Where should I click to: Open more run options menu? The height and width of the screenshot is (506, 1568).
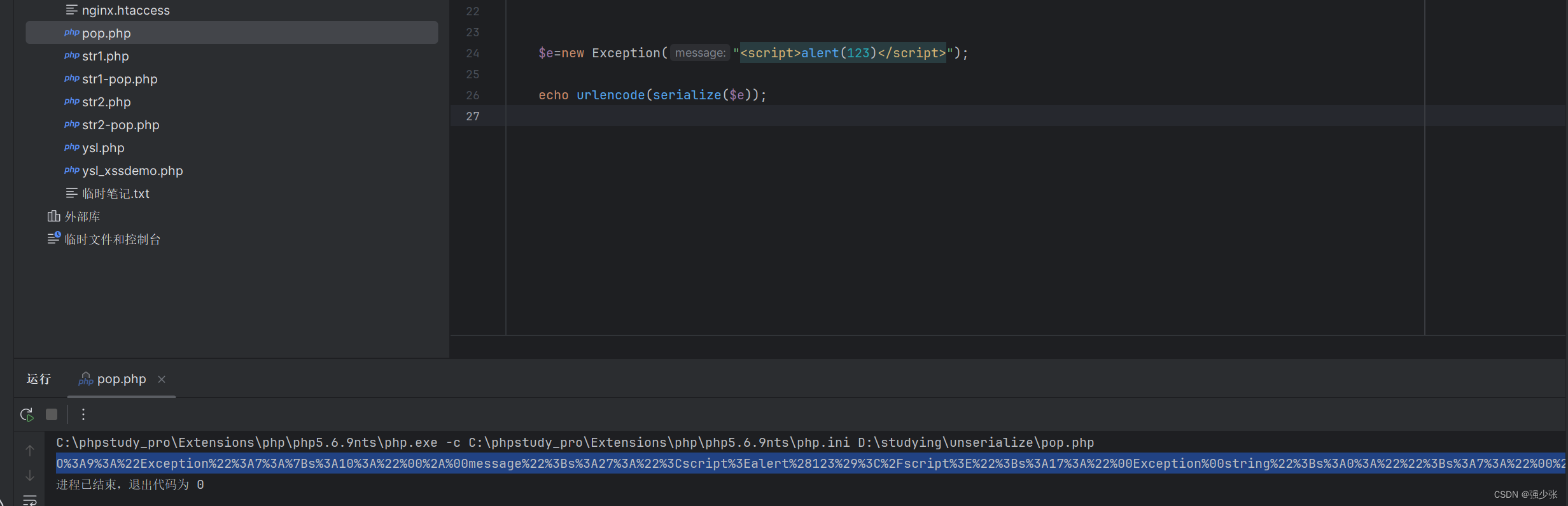83,414
